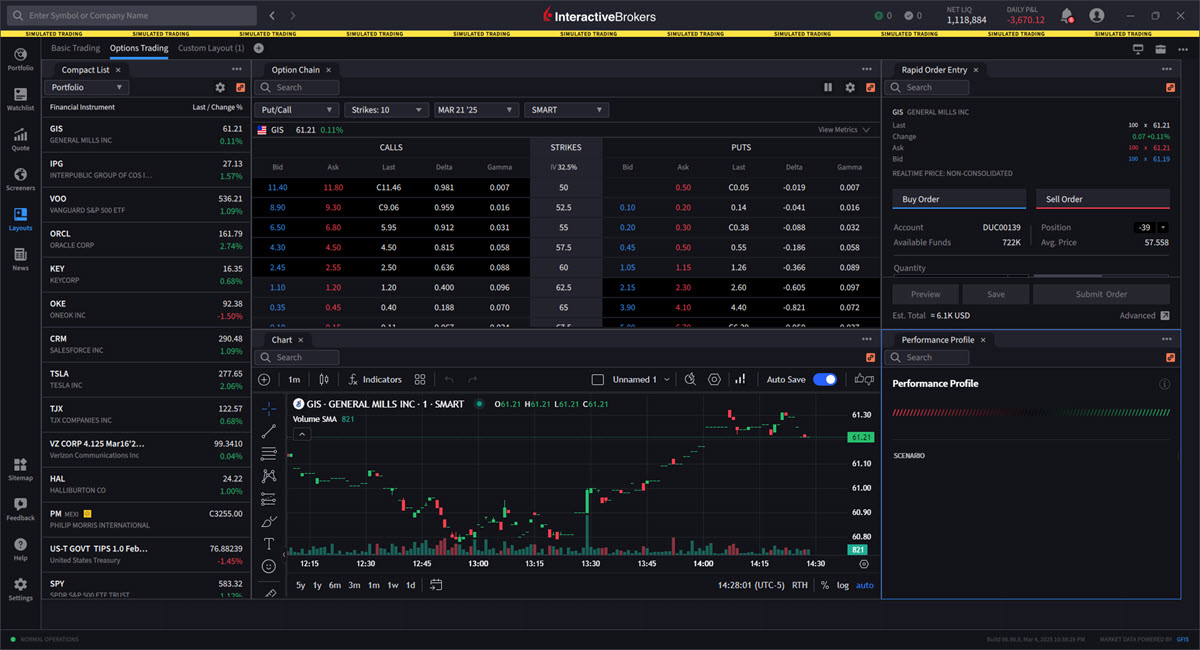Select the trend line drawing tool
The image size is (1200, 650).
point(269,431)
